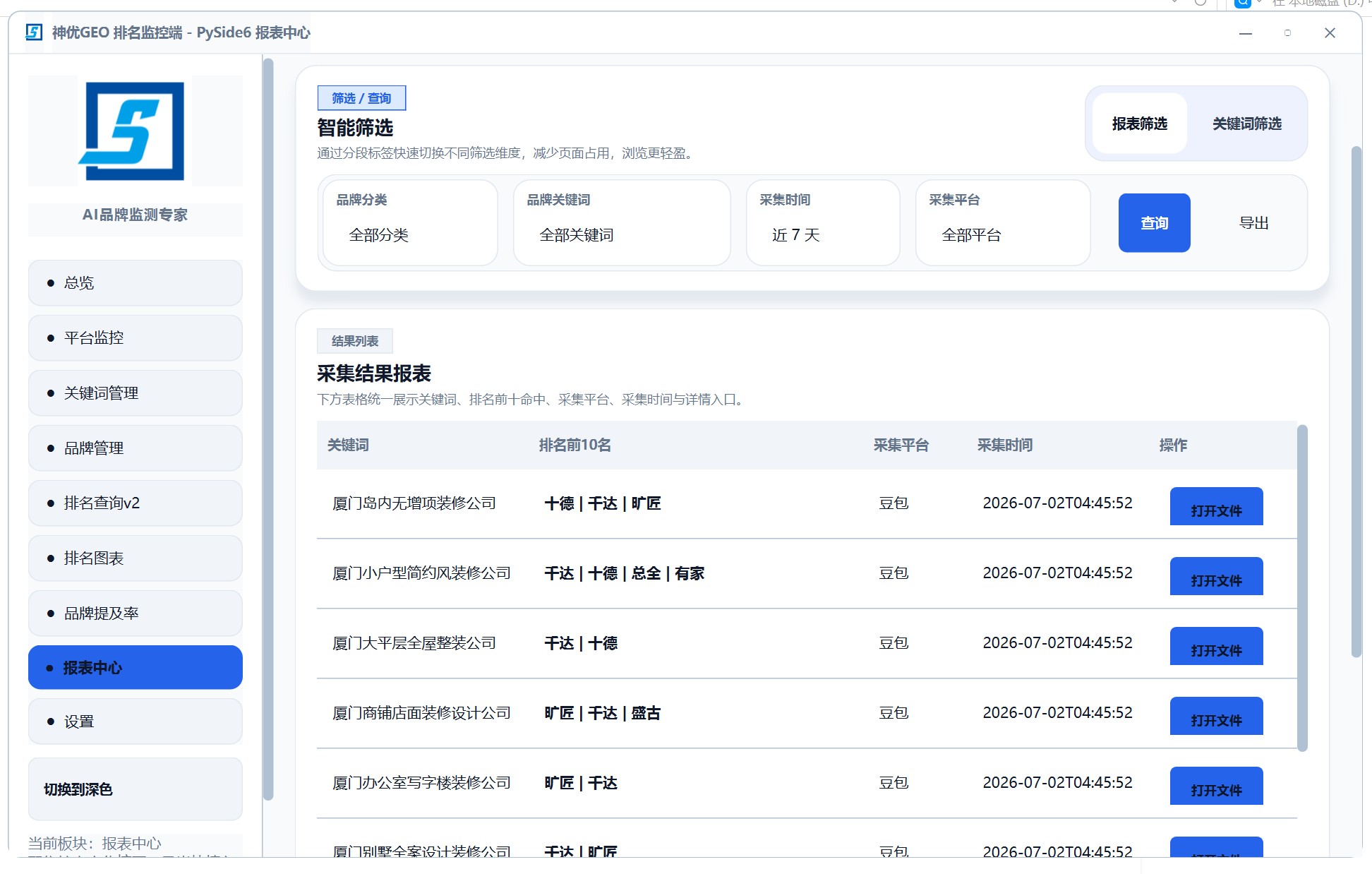The image size is (1372, 874).
Task: Click the 结果列表 tag label
Action: pos(355,341)
